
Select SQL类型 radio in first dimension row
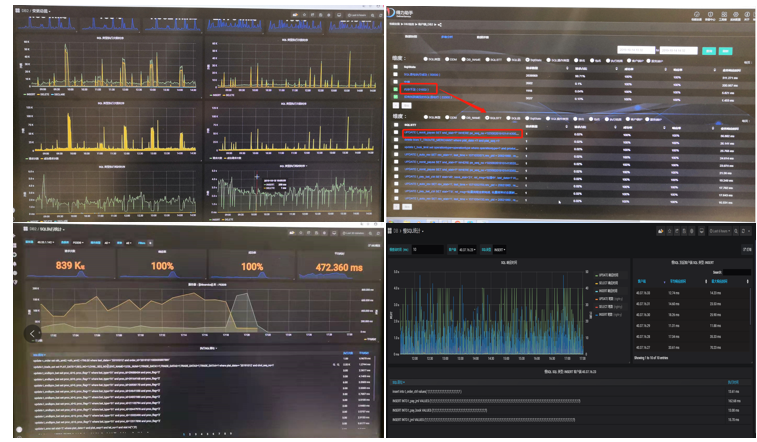(426, 59)
